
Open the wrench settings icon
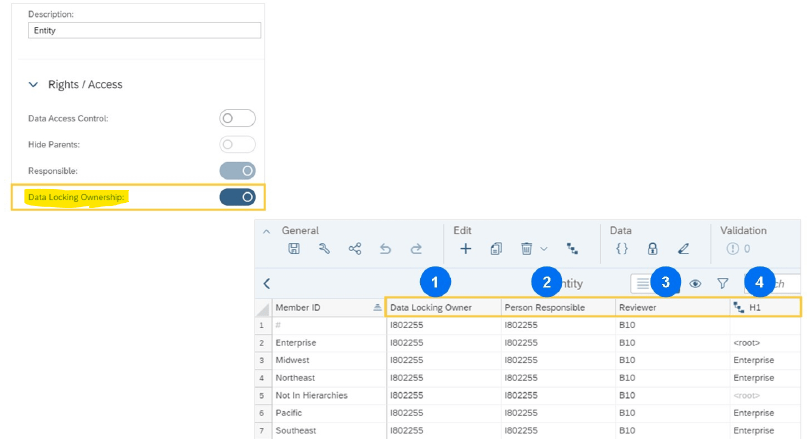324,249
